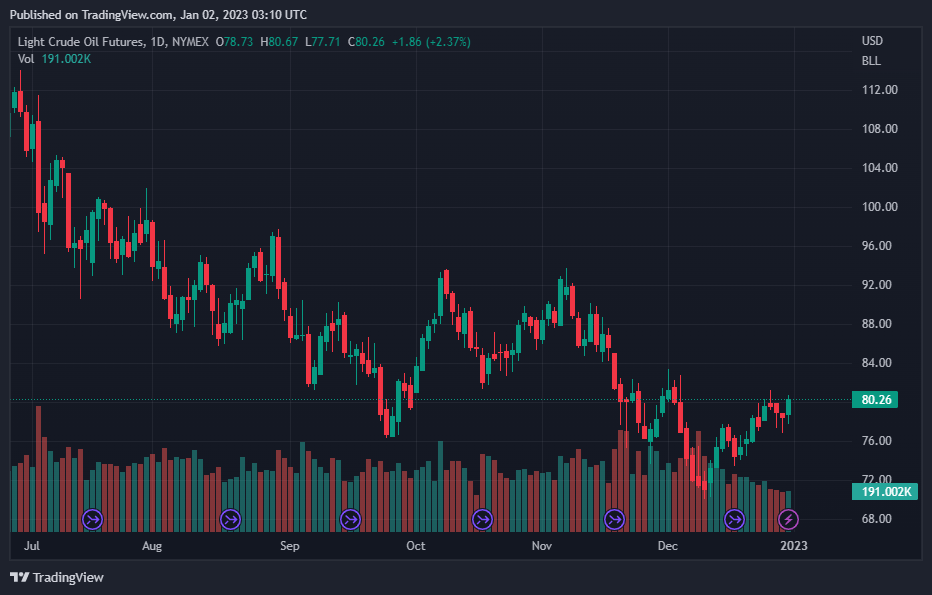Click the November contract rollover icon
Image resolution: width=932 pixels, height=595 pixels.
pos(614,520)
